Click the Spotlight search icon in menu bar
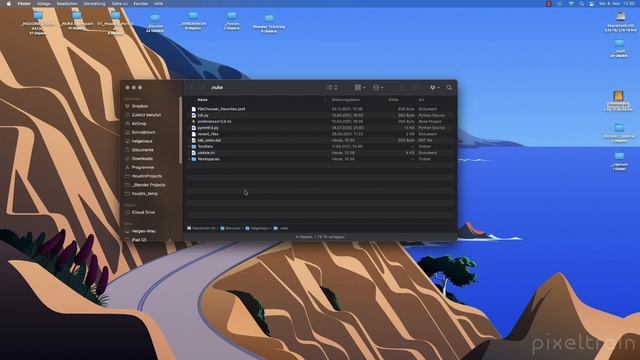The width and height of the screenshot is (640, 360). click(581, 3)
